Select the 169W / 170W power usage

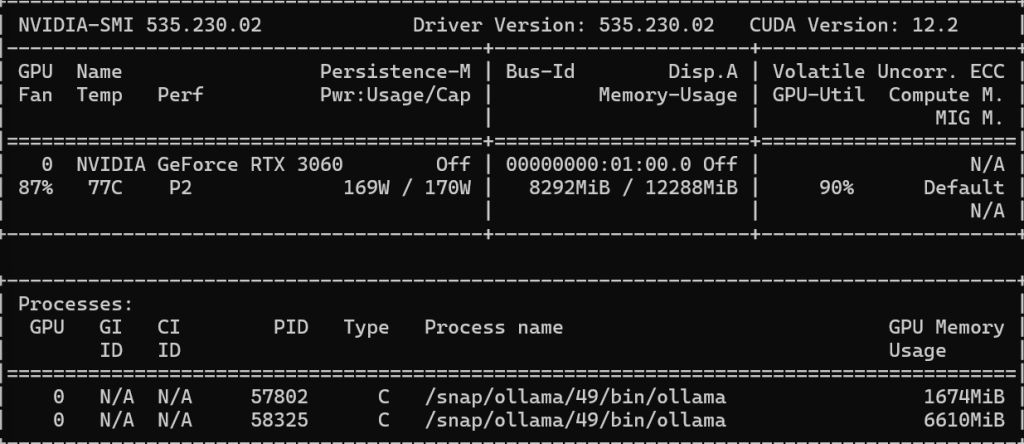click(407, 188)
